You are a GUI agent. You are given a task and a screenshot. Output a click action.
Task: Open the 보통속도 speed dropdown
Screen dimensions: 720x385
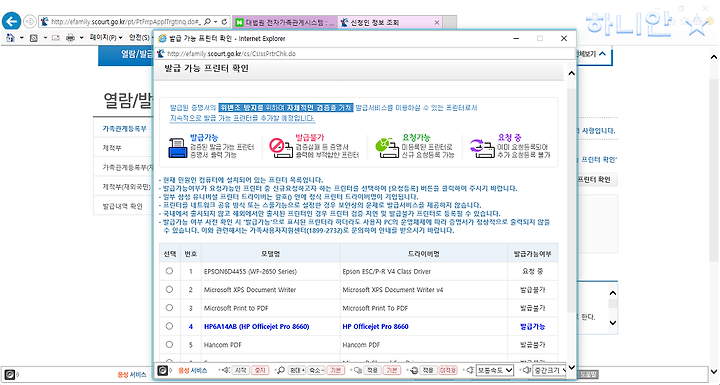point(495,370)
